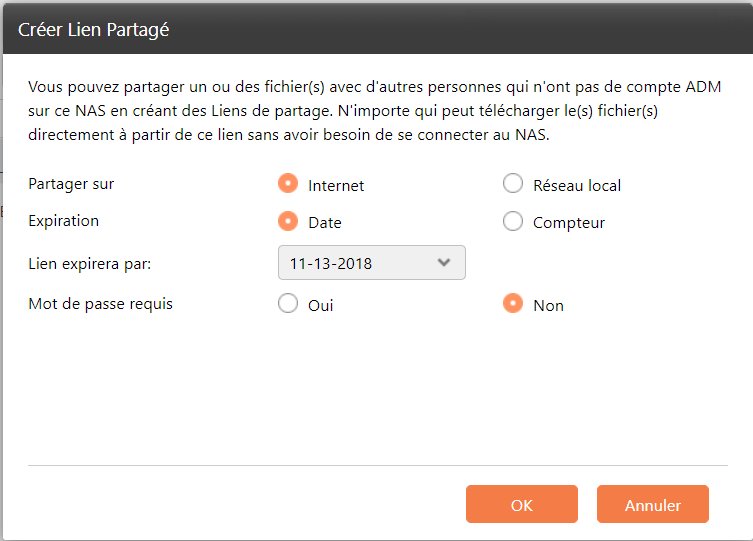Confirm the shared link with OK
The image size is (753, 541).
pyautogui.click(x=521, y=505)
